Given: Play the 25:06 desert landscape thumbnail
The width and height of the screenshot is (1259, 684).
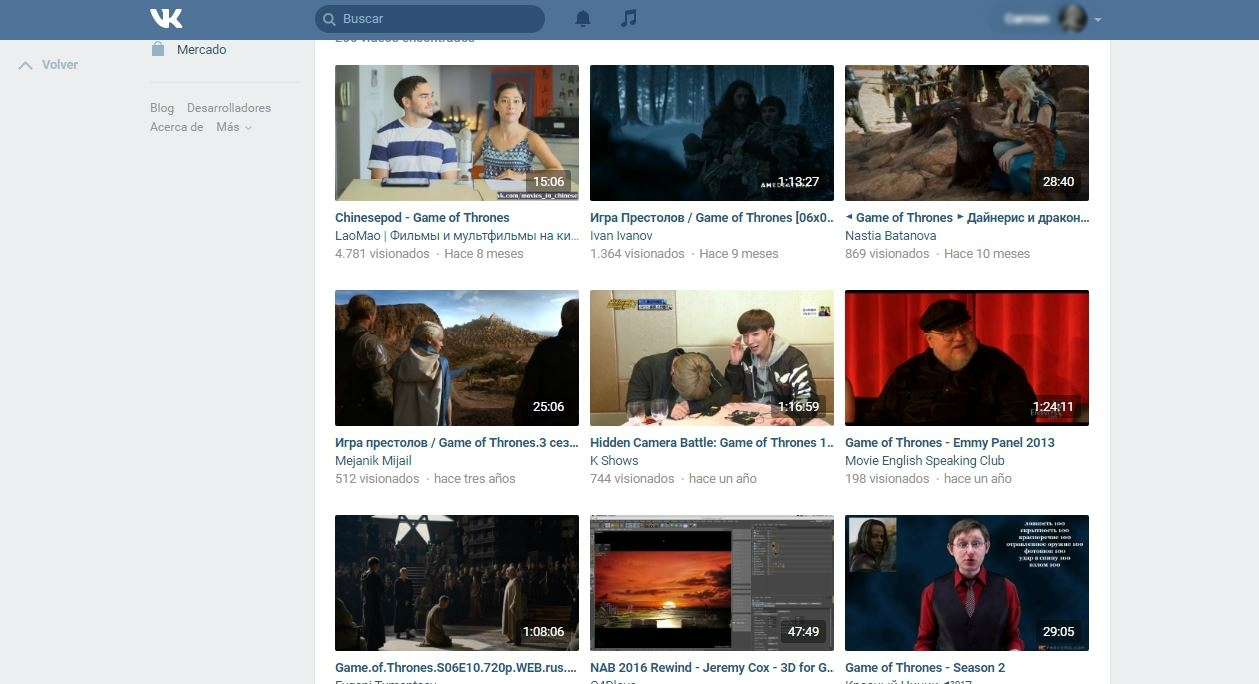Looking at the screenshot, I should tap(457, 358).
